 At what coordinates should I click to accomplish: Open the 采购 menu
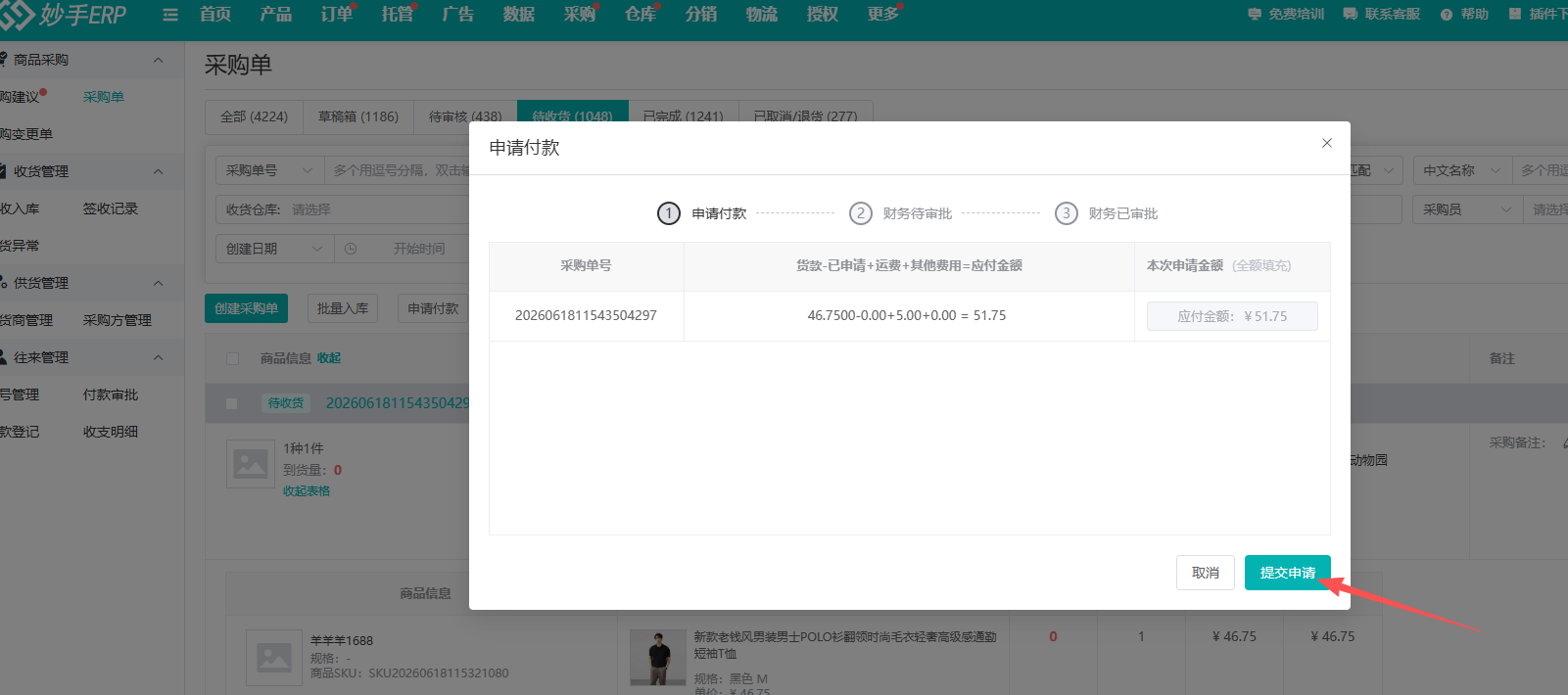[580, 14]
